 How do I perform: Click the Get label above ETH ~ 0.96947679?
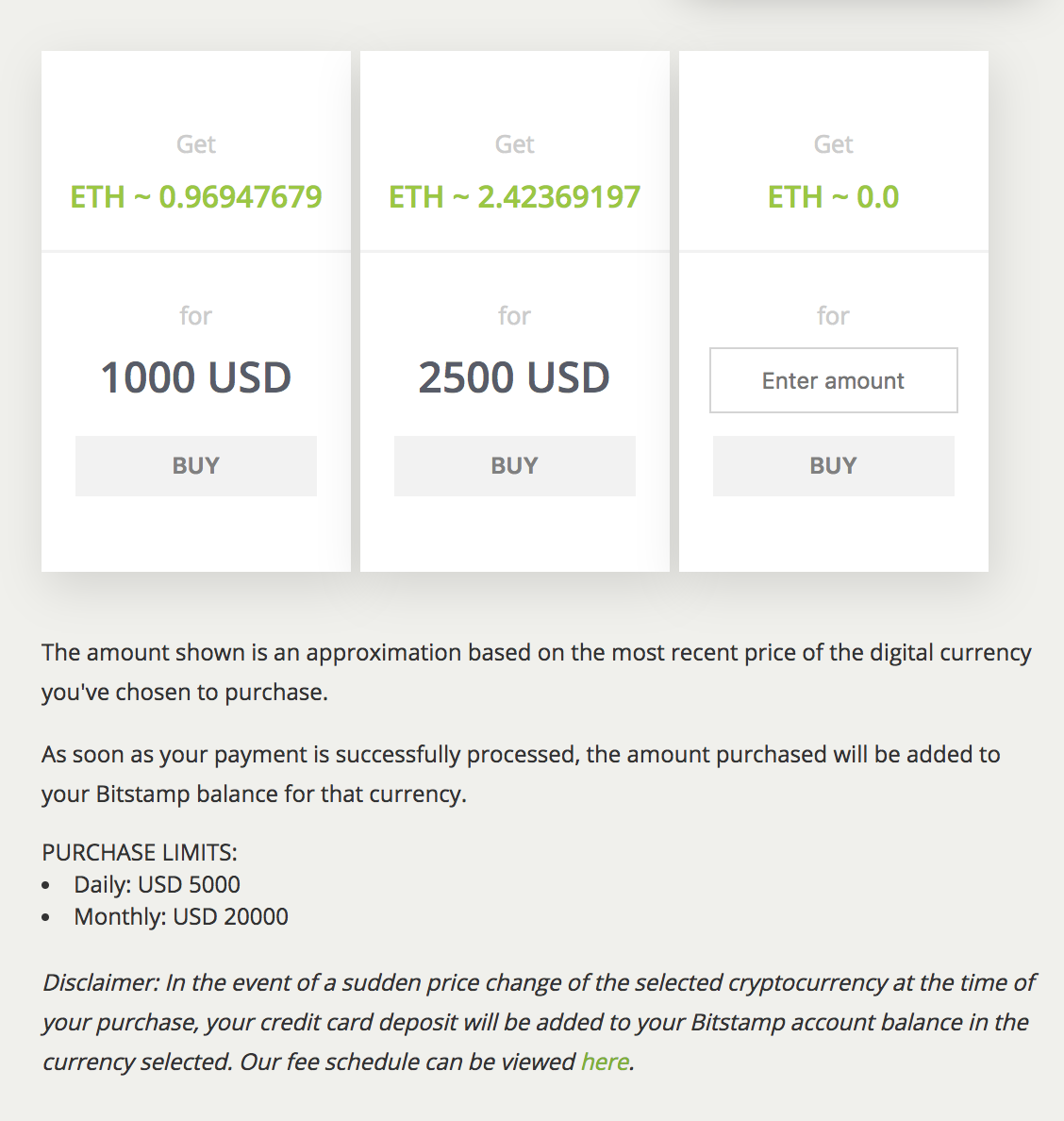pyautogui.click(x=196, y=144)
